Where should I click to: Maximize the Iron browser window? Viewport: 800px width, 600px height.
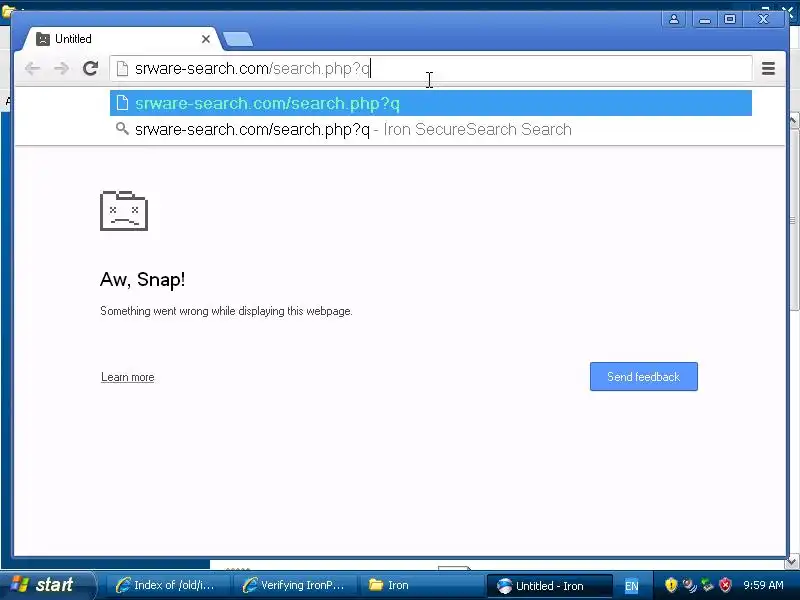(x=730, y=19)
